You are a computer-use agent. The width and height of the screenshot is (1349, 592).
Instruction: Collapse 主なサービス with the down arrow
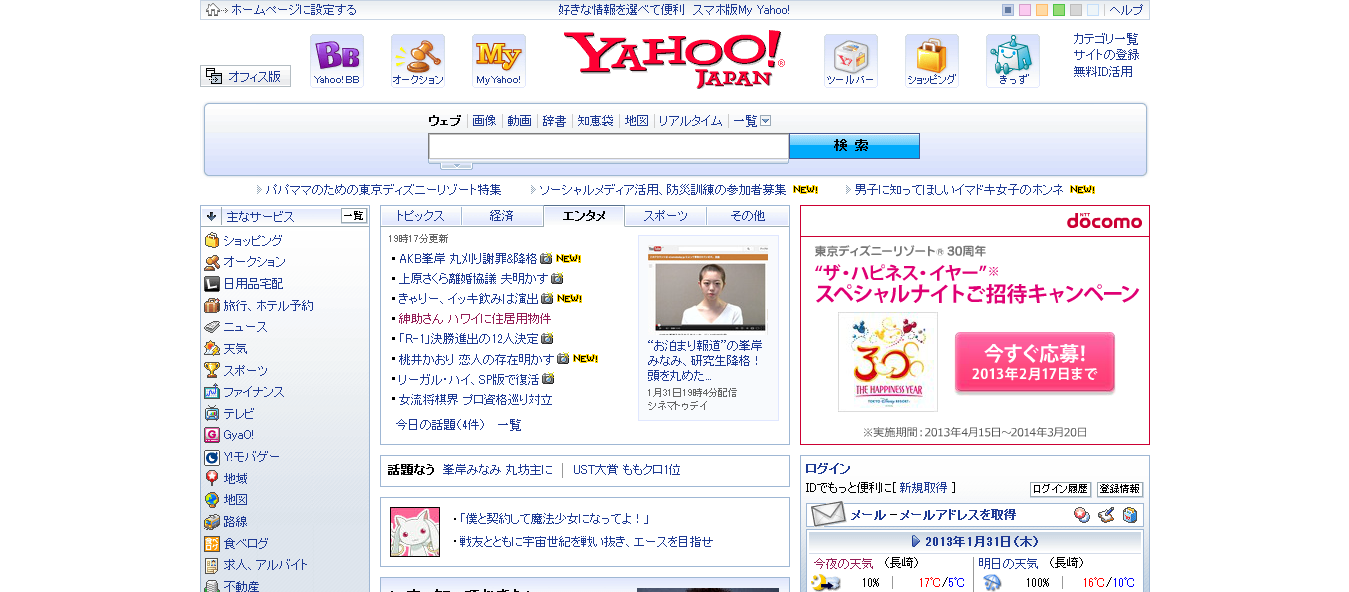(x=211, y=216)
